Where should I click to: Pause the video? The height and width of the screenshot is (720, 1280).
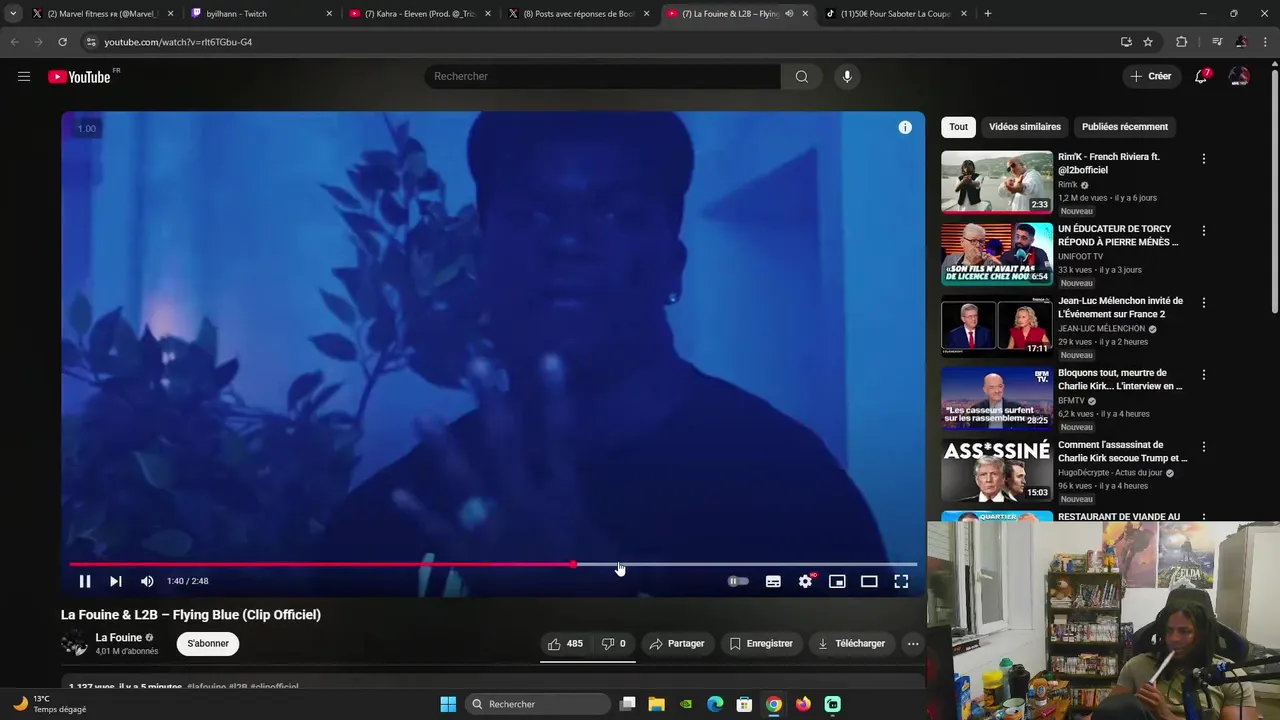click(85, 581)
